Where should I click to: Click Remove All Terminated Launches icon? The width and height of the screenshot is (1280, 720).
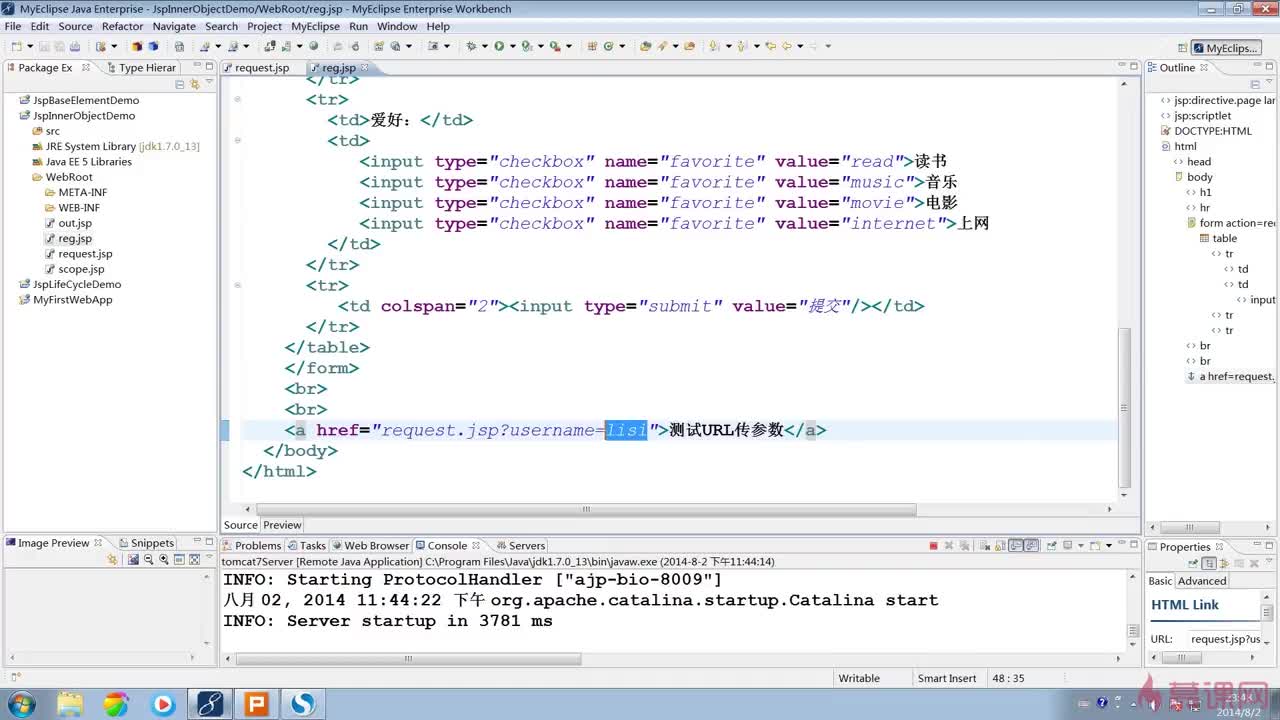click(x=964, y=546)
